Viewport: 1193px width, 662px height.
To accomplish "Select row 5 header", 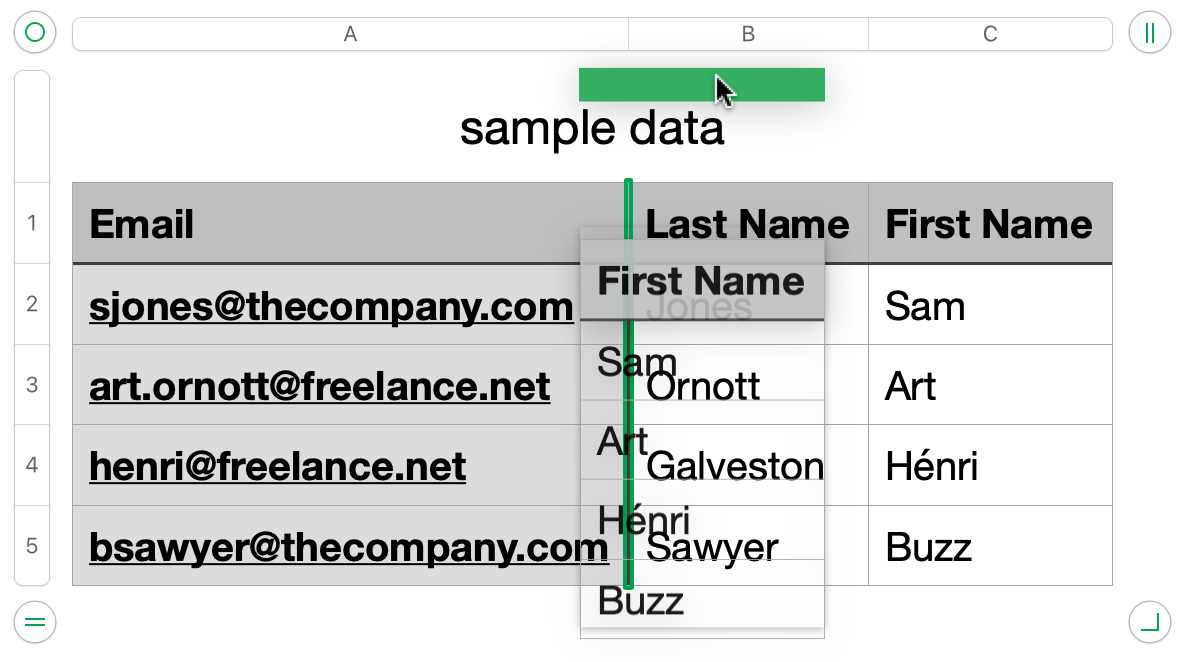I will click(x=32, y=546).
